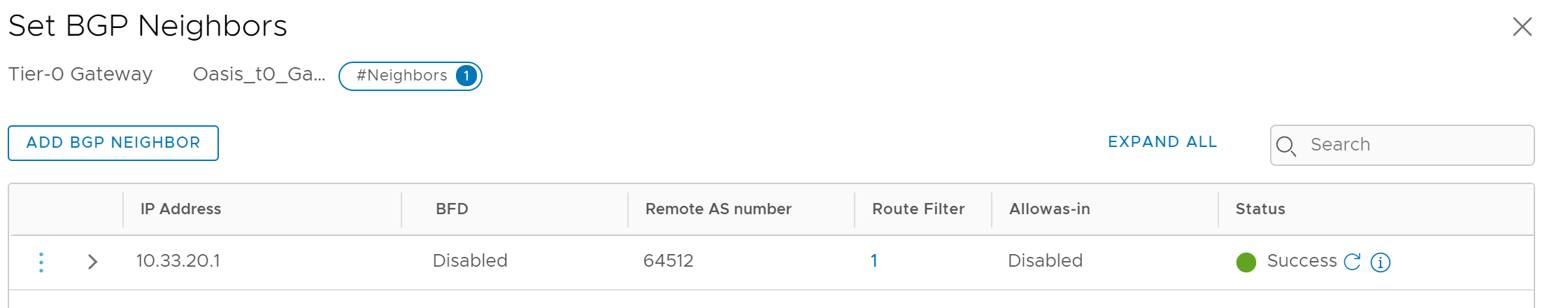Open the Route Filter count link 1
This screenshot has height=308, width=1568.
874,261
